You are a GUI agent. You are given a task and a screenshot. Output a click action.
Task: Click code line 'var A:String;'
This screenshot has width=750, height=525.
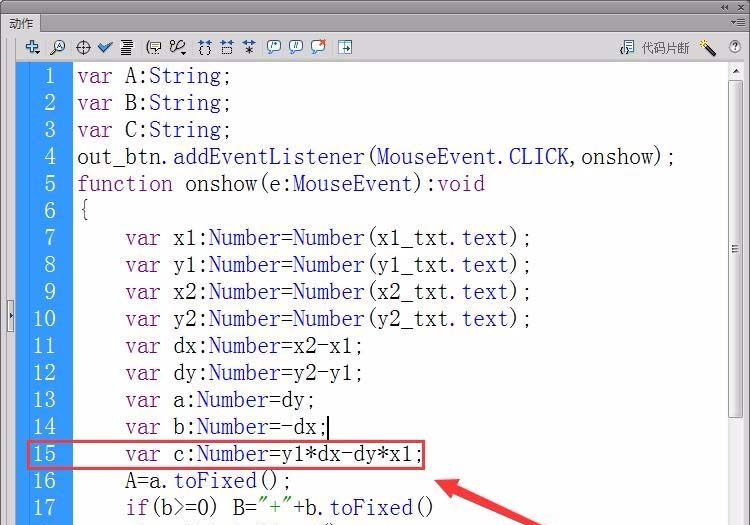point(154,76)
